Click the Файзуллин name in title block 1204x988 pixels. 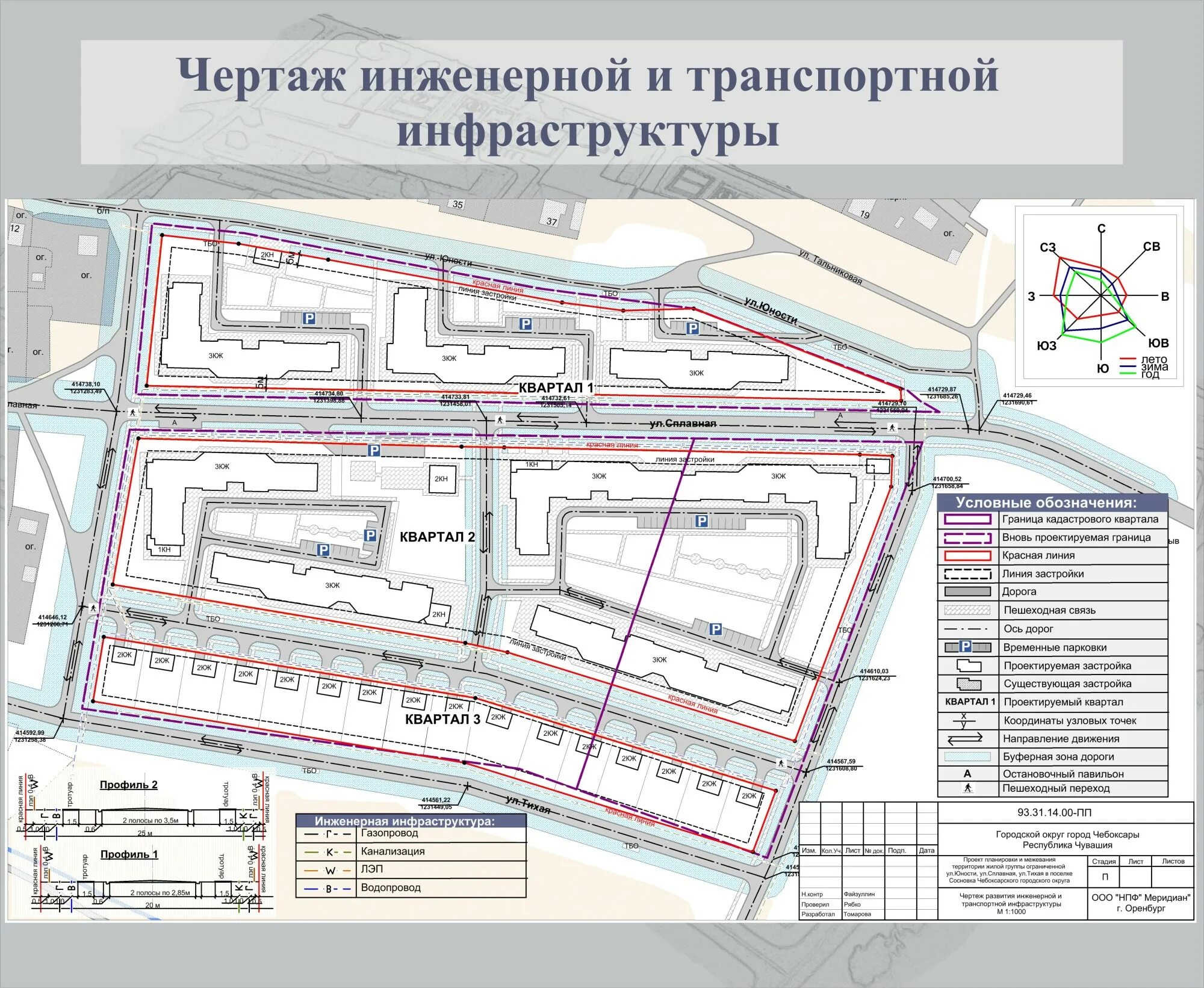click(859, 894)
